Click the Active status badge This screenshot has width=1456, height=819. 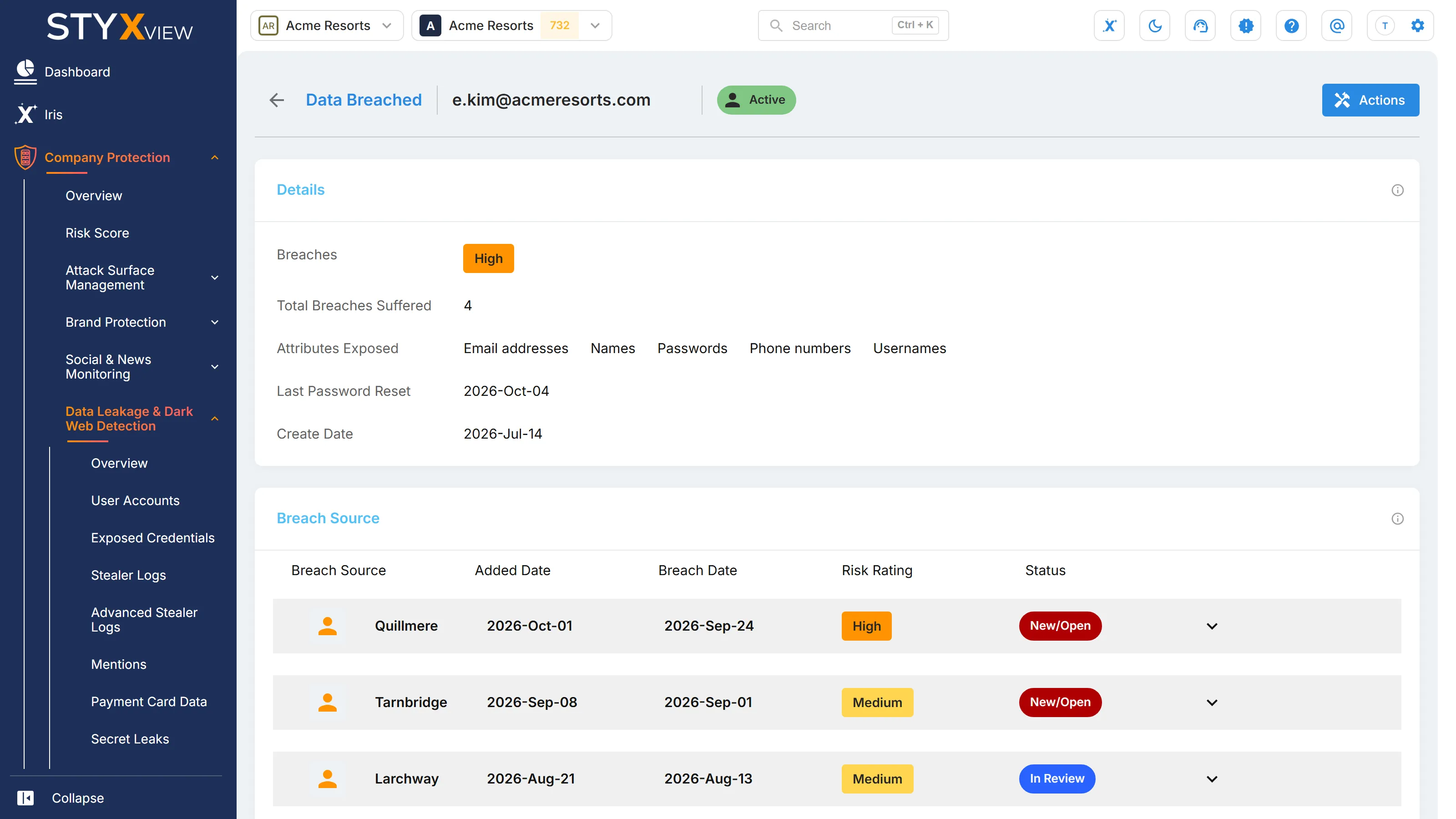click(756, 100)
